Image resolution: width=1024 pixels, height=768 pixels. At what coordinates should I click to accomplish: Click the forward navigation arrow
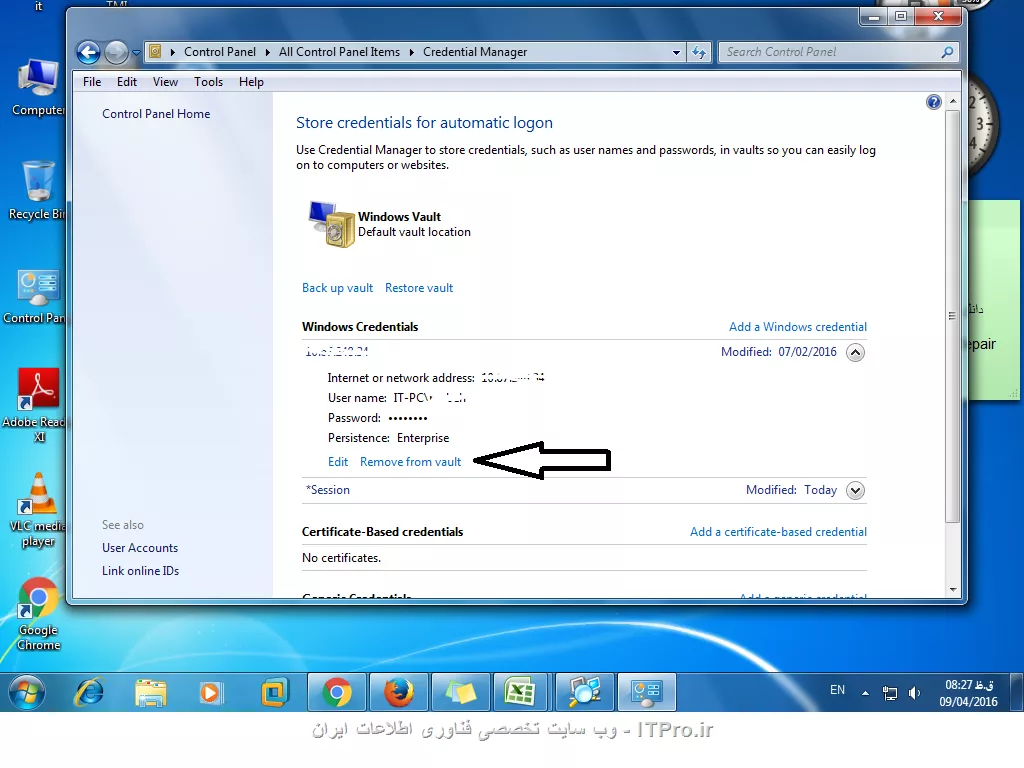tap(116, 52)
